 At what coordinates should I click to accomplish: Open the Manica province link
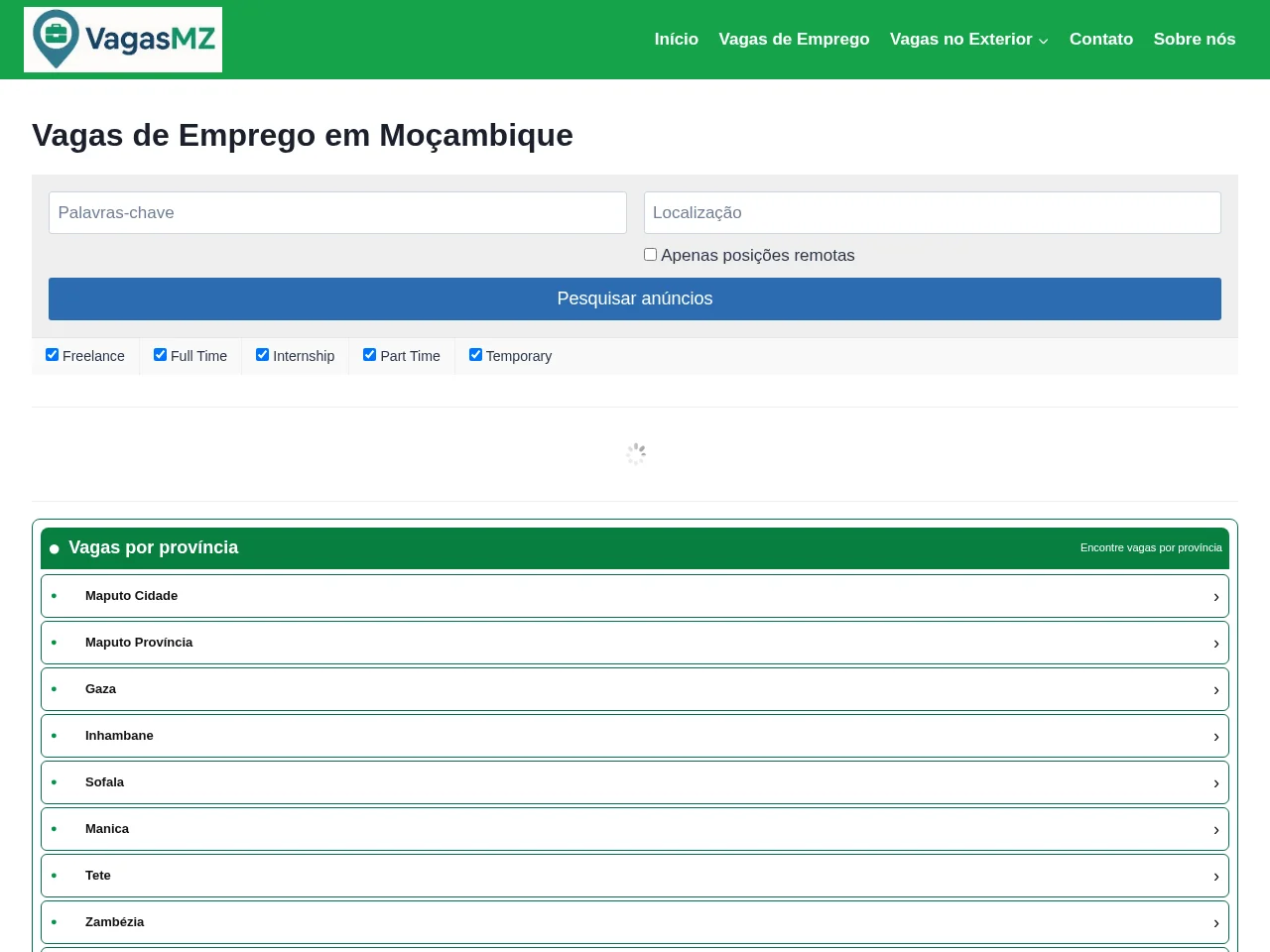[x=635, y=829]
